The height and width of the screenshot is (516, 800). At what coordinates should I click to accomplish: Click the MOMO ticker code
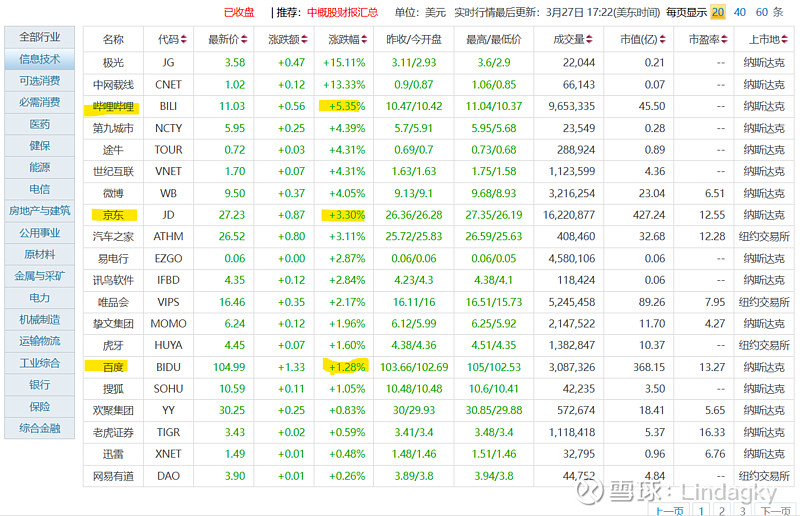click(x=168, y=324)
